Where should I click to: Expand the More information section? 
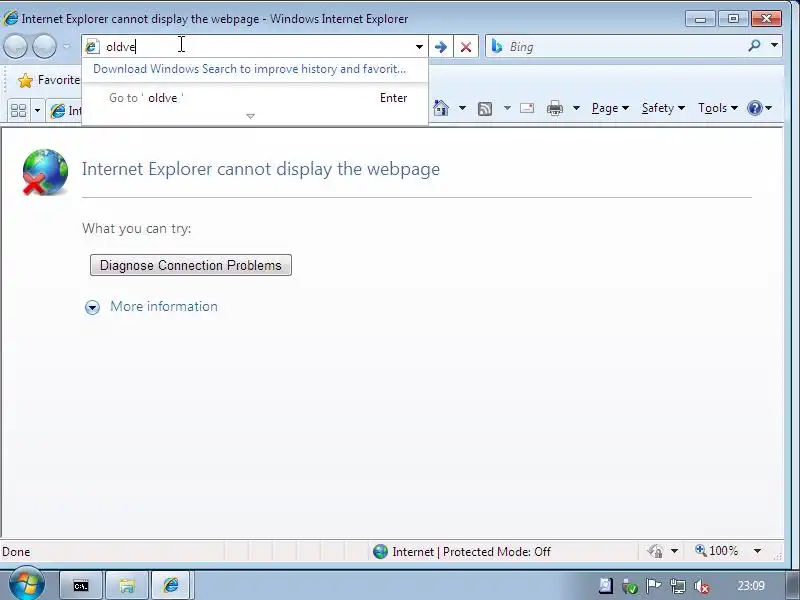pyautogui.click(x=92, y=307)
